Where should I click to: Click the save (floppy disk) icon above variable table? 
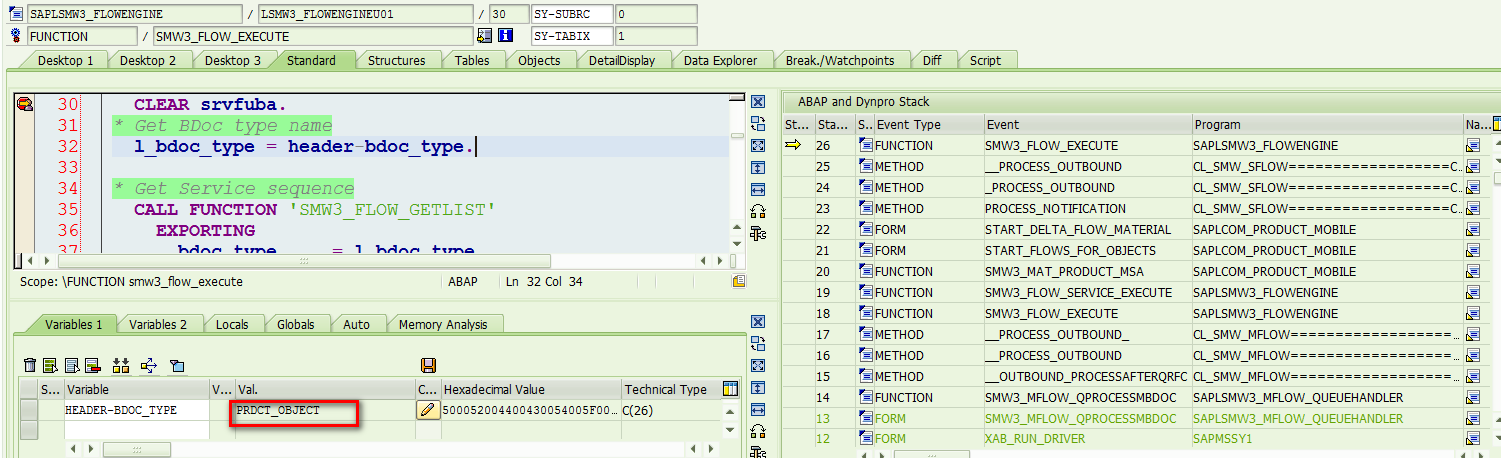428,365
